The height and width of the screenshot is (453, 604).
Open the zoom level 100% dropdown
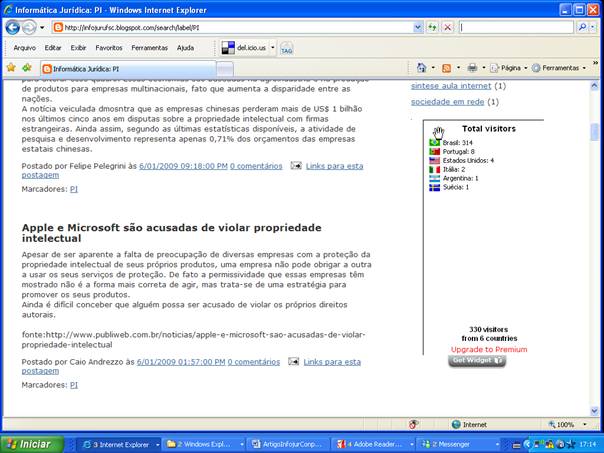click(568, 424)
